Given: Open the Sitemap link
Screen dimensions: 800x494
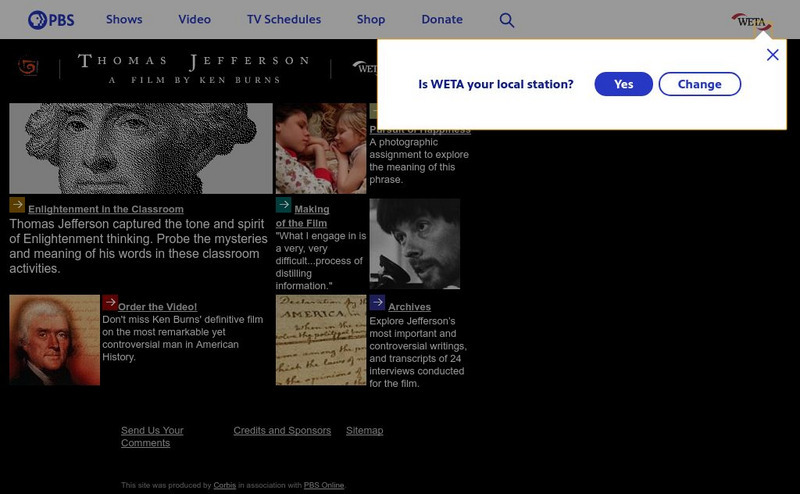Looking at the screenshot, I should (x=364, y=430).
